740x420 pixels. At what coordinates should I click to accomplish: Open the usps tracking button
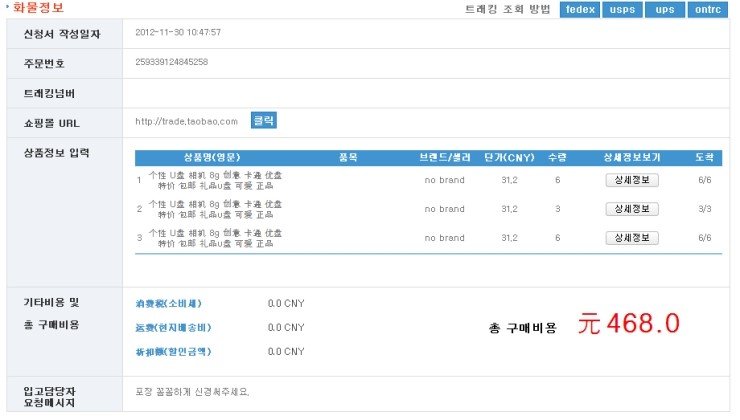tap(622, 9)
